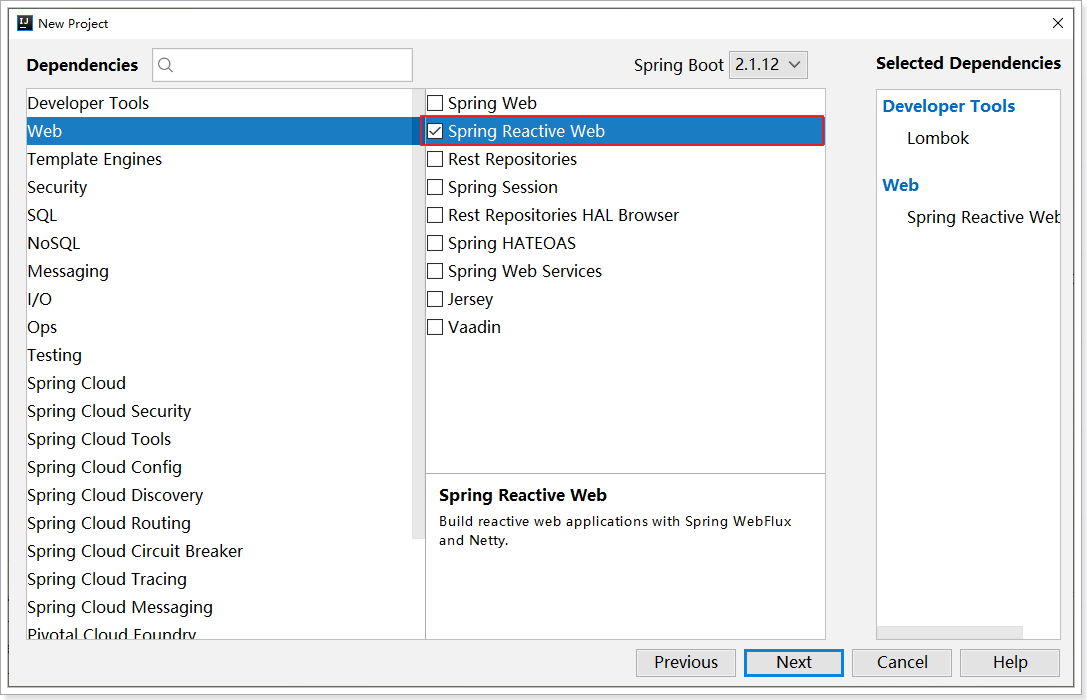Select Pivotal Cloud Foundry category
The width and height of the screenshot is (1087, 700).
tap(219, 632)
